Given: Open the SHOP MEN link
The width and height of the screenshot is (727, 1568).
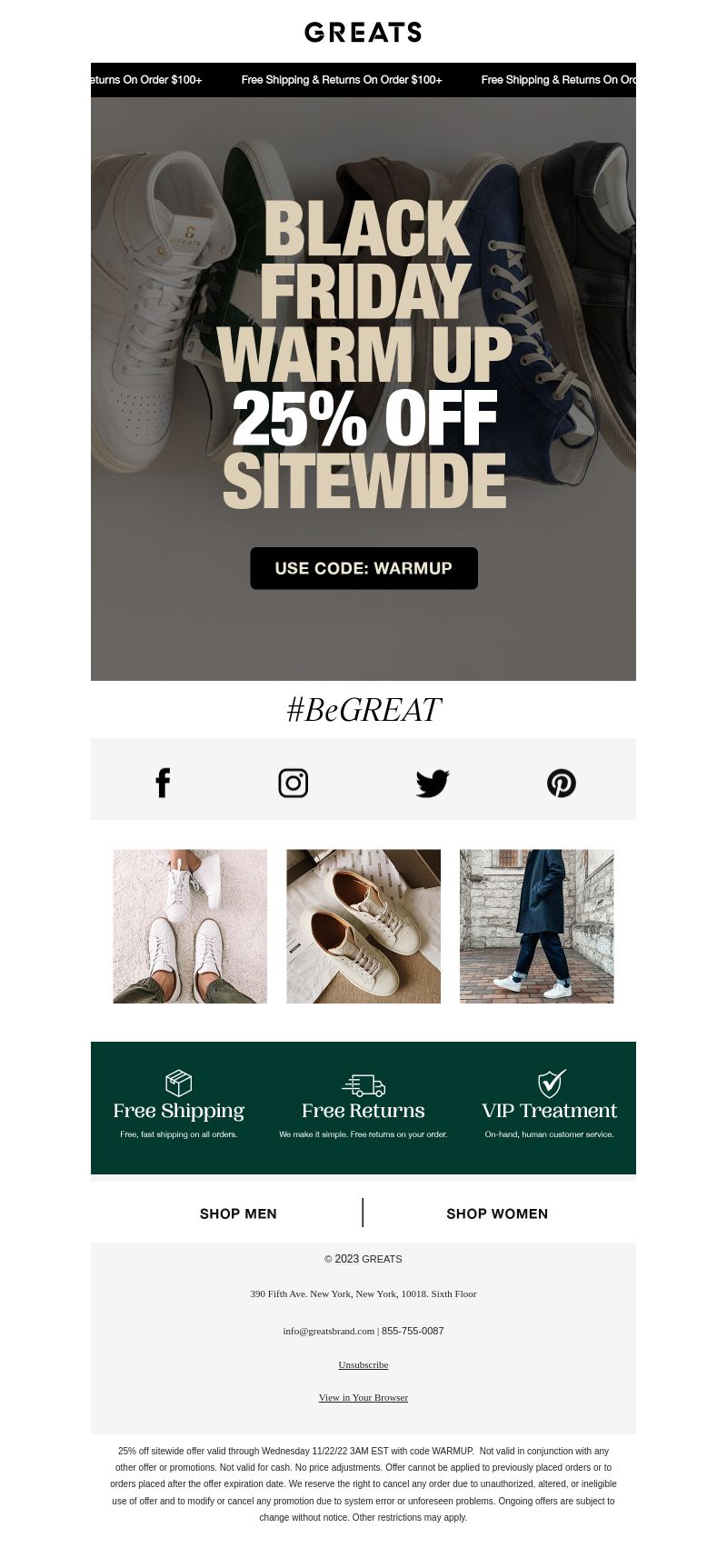Looking at the screenshot, I should pos(238,1213).
